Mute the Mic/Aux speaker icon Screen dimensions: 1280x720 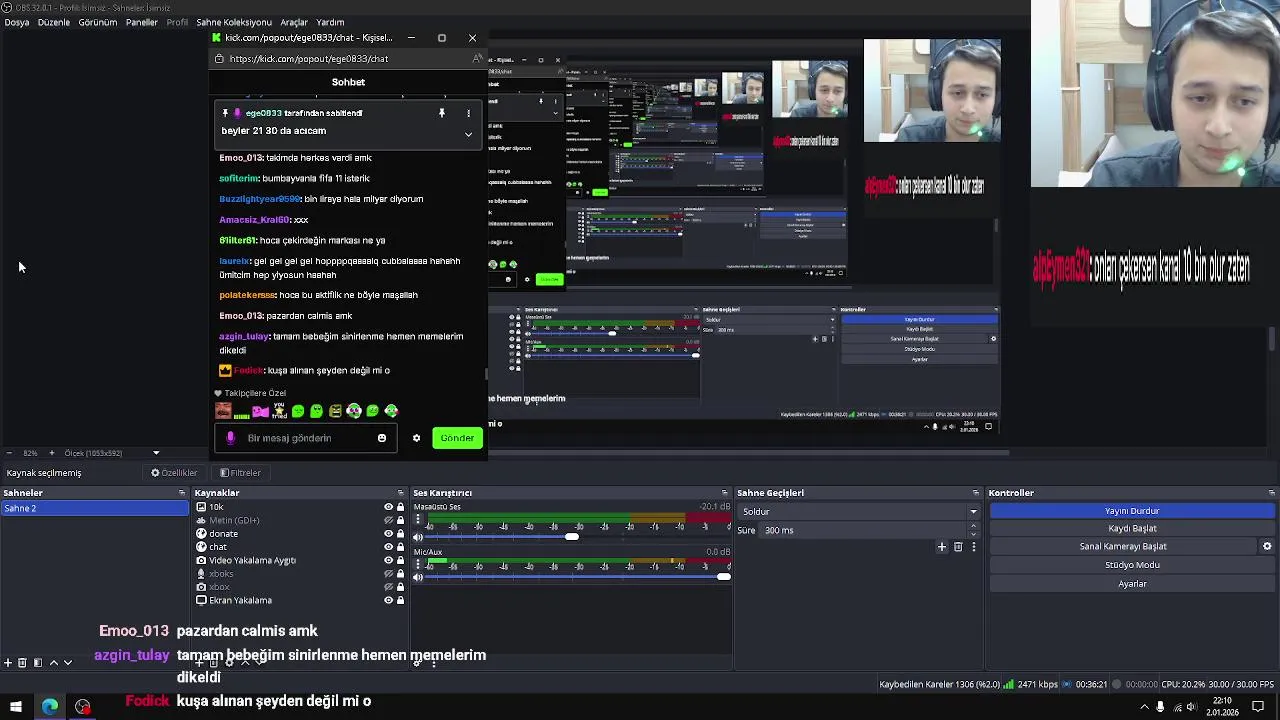coord(418,577)
